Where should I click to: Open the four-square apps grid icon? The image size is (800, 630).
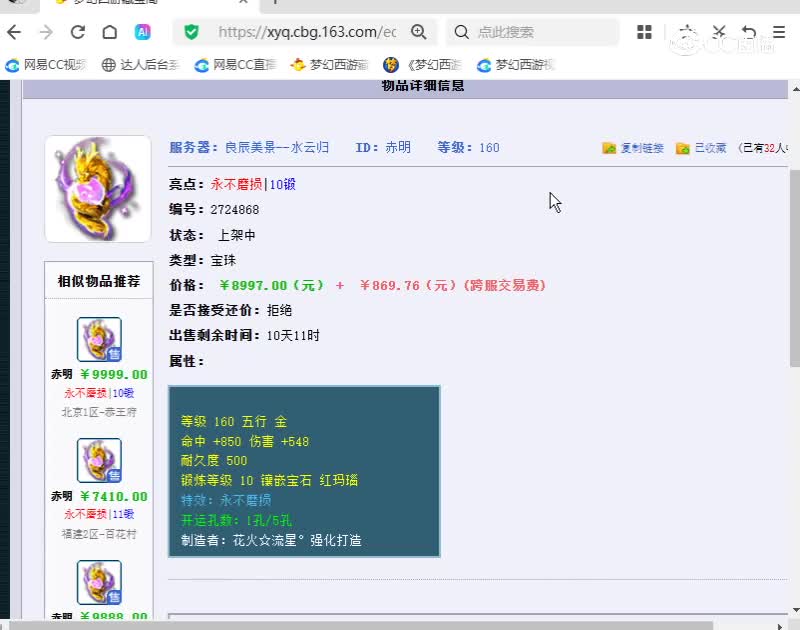pyautogui.click(x=644, y=32)
